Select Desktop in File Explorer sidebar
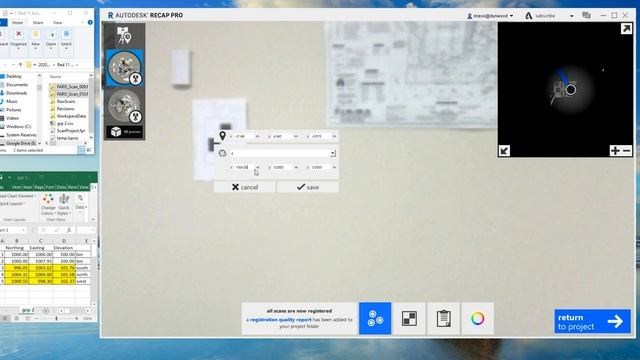The image size is (640, 360). tap(13, 76)
